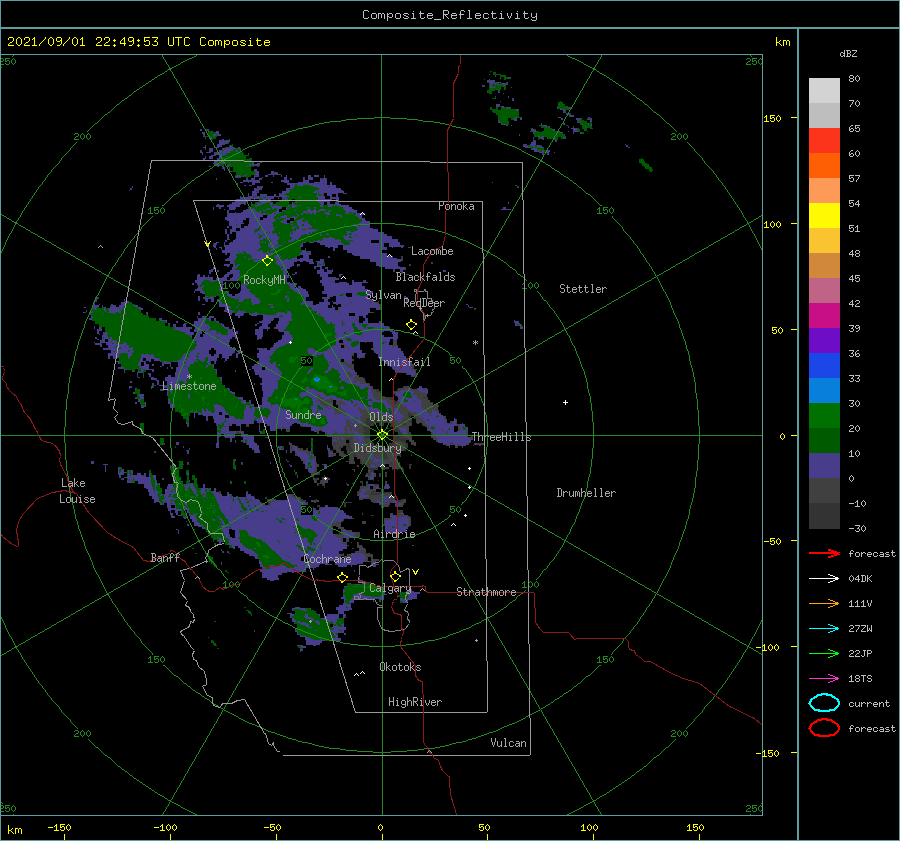Click the asterisk marker above Limestone
The height and width of the screenshot is (841, 900).
tap(189, 377)
